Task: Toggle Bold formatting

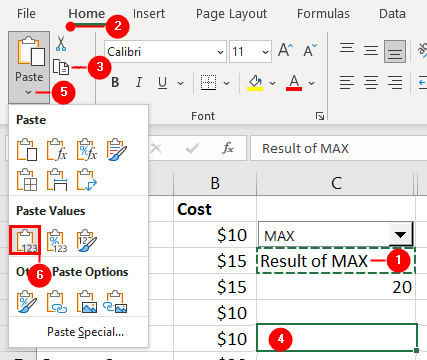Action: point(115,82)
